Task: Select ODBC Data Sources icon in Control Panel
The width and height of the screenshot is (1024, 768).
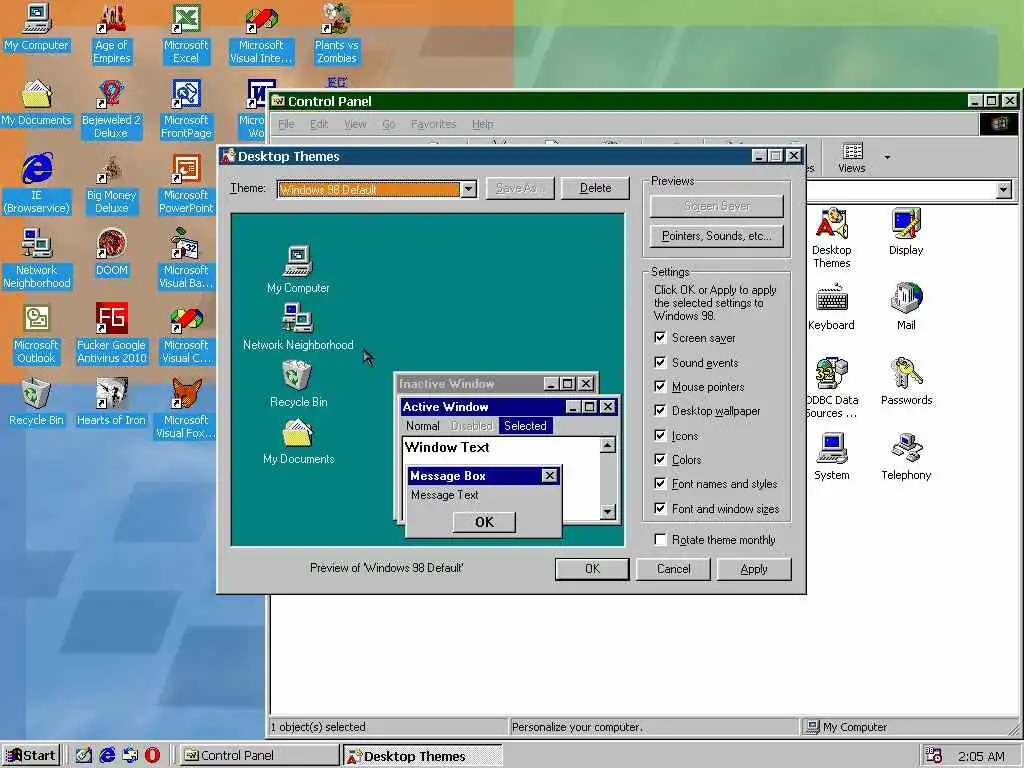Action: [832, 389]
